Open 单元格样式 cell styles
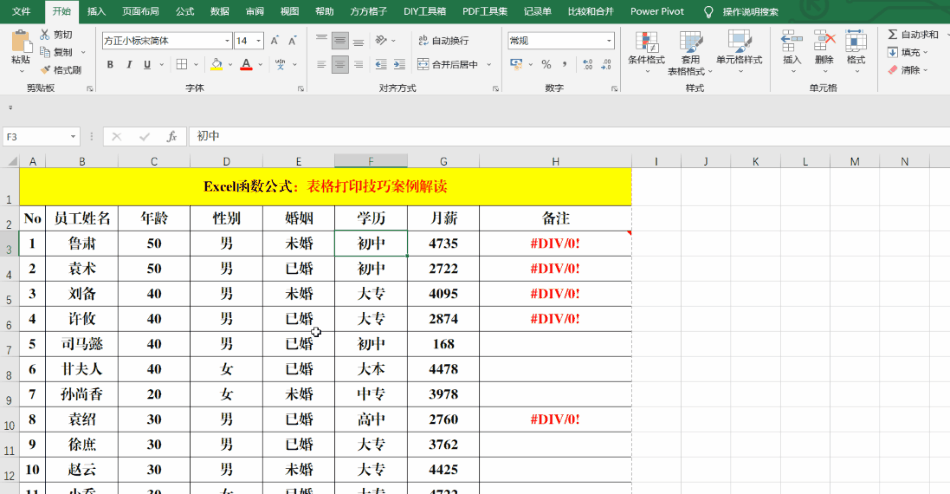The width and height of the screenshot is (950, 494). point(739,52)
